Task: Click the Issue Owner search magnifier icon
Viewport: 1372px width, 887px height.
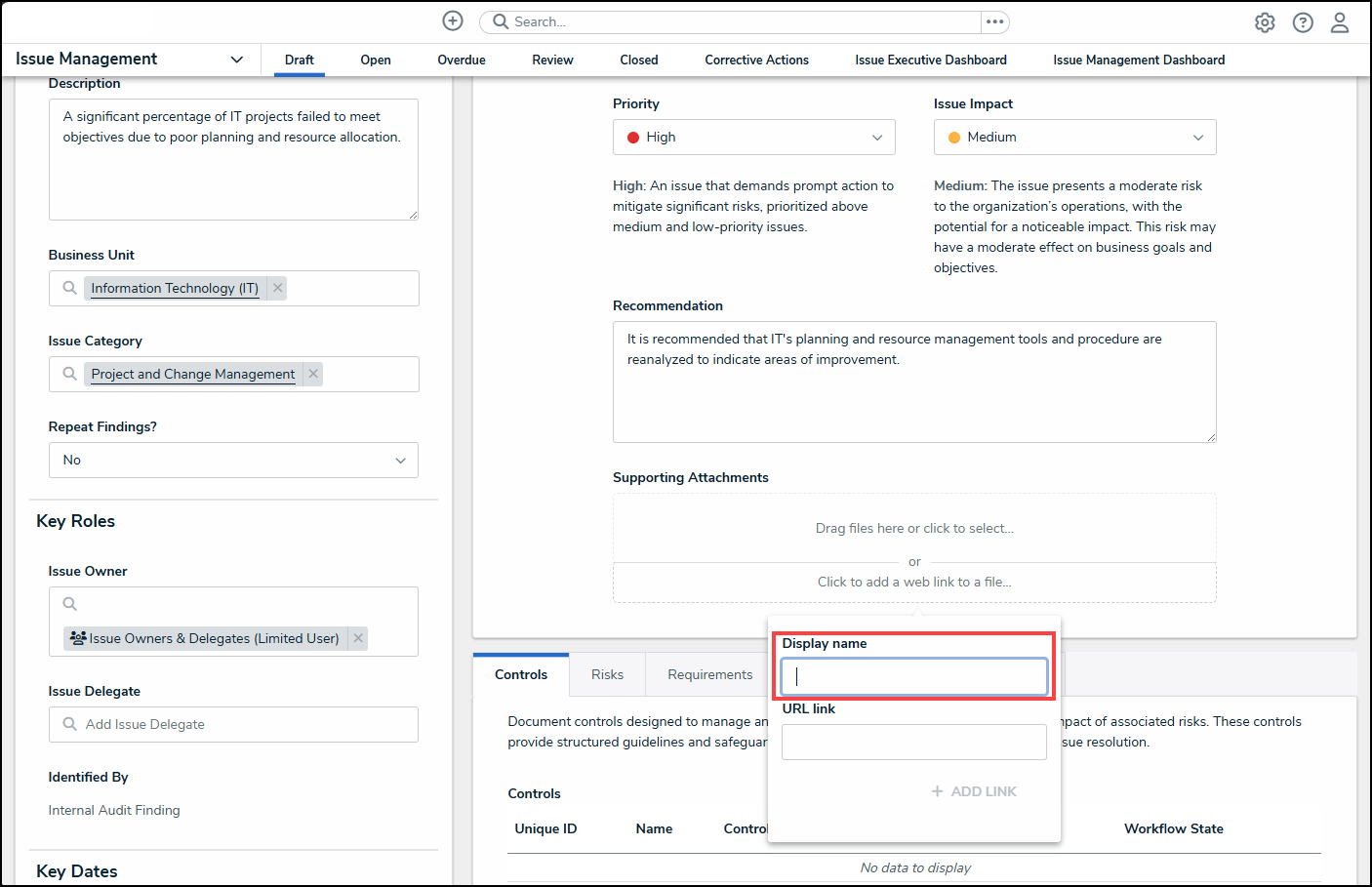Action: click(70, 604)
